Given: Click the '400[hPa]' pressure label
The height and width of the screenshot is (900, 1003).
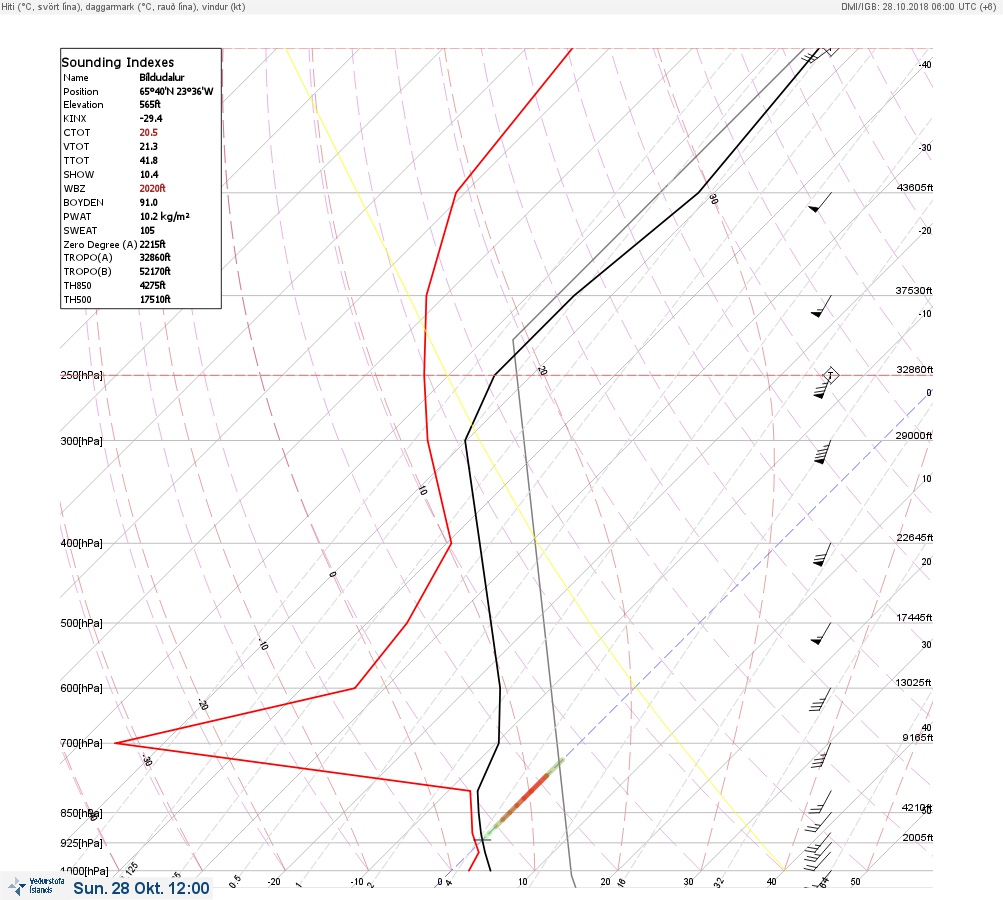Looking at the screenshot, I should click(x=81, y=543).
